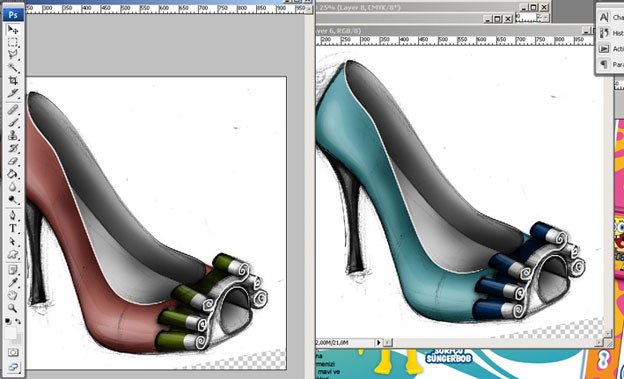
Task: Close the Layer 8 CMYK document window
Action: coord(544,7)
